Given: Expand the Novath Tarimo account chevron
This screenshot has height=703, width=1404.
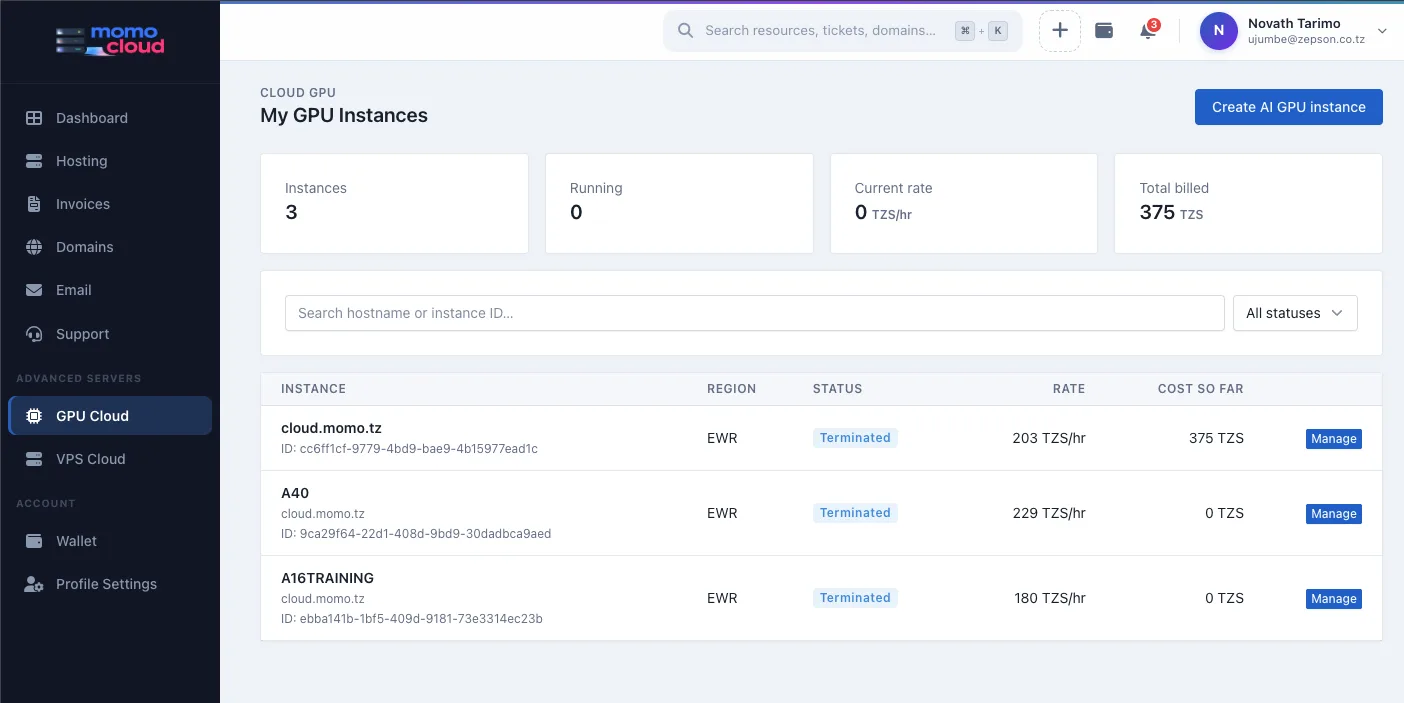Looking at the screenshot, I should (1382, 31).
